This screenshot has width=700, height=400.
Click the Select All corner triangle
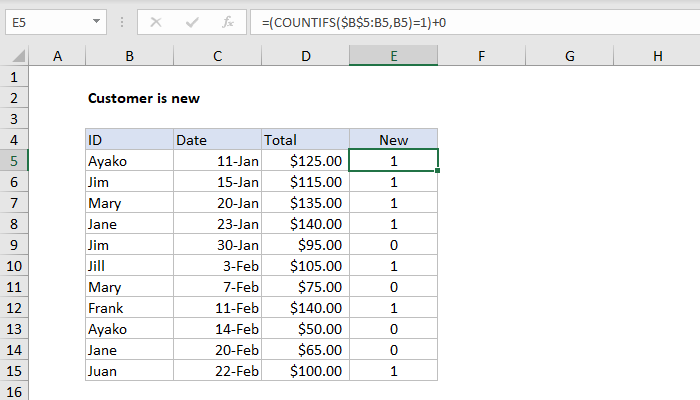[15, 57]
